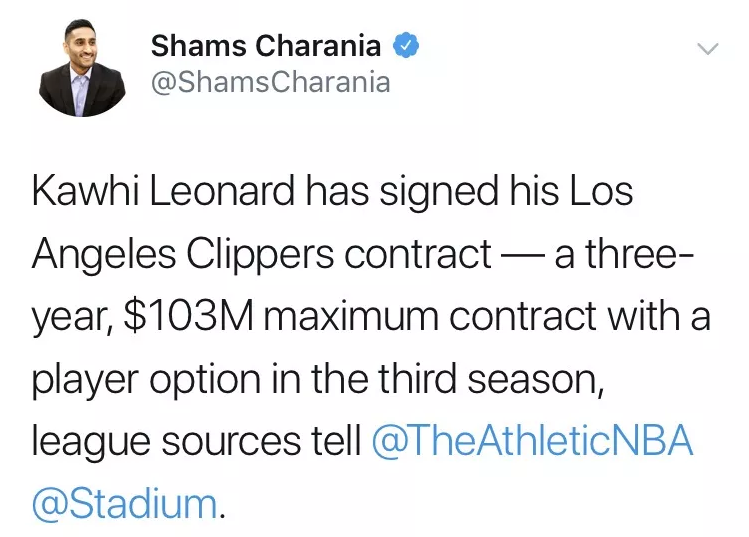Open the Shams Charania display name
749x537 pixels.
(x=266, y=46)
